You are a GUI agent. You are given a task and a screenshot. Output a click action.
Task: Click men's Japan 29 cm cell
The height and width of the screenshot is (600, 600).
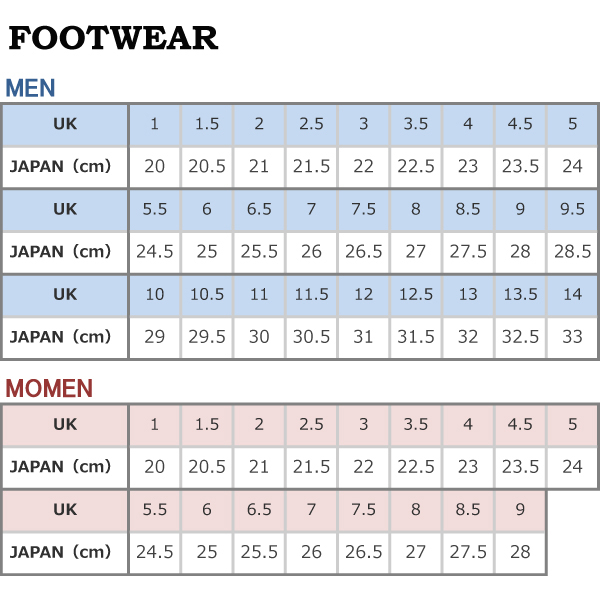[x=155, y=337]
